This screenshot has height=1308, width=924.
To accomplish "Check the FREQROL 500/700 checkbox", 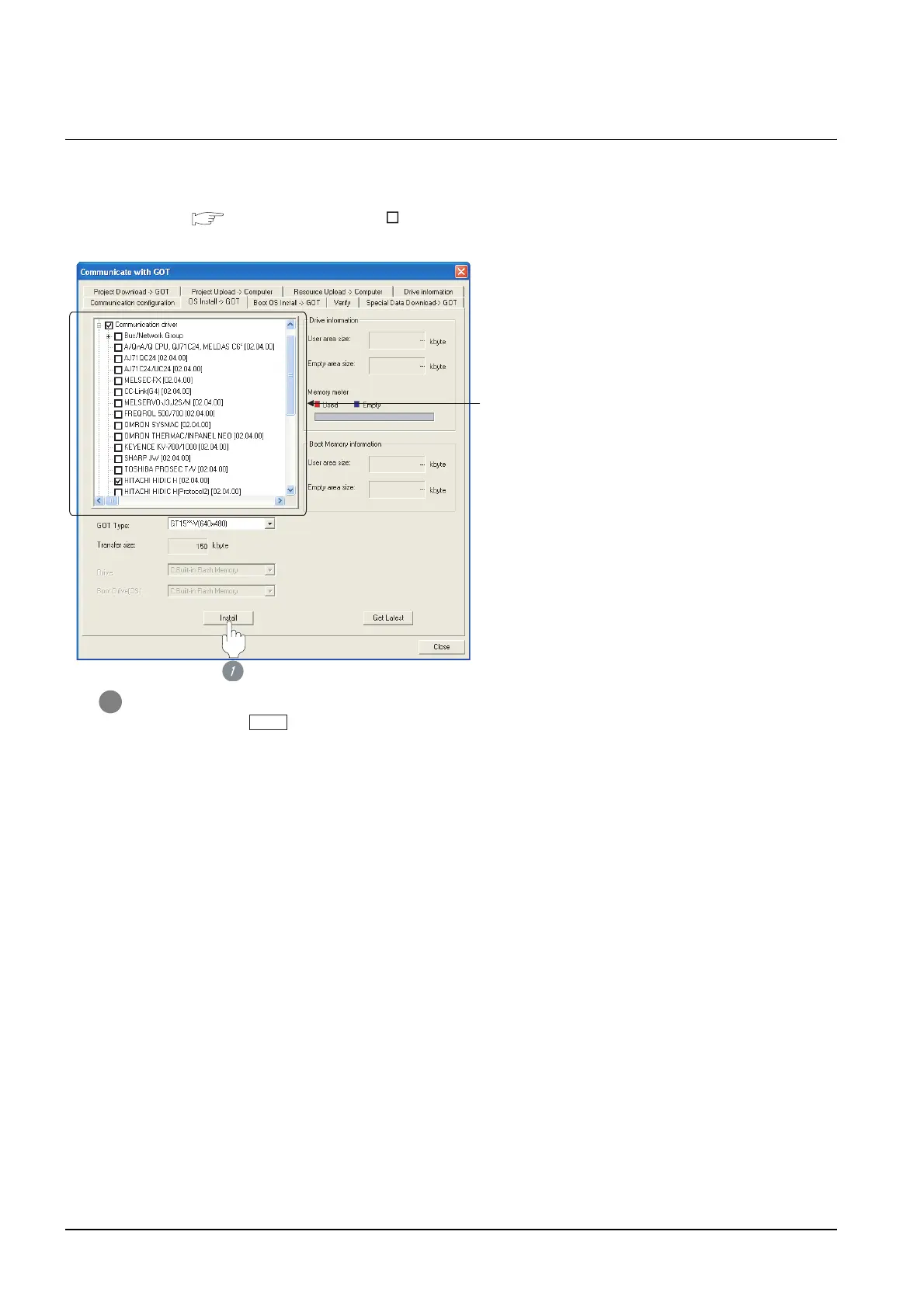I will click(119, 414).
